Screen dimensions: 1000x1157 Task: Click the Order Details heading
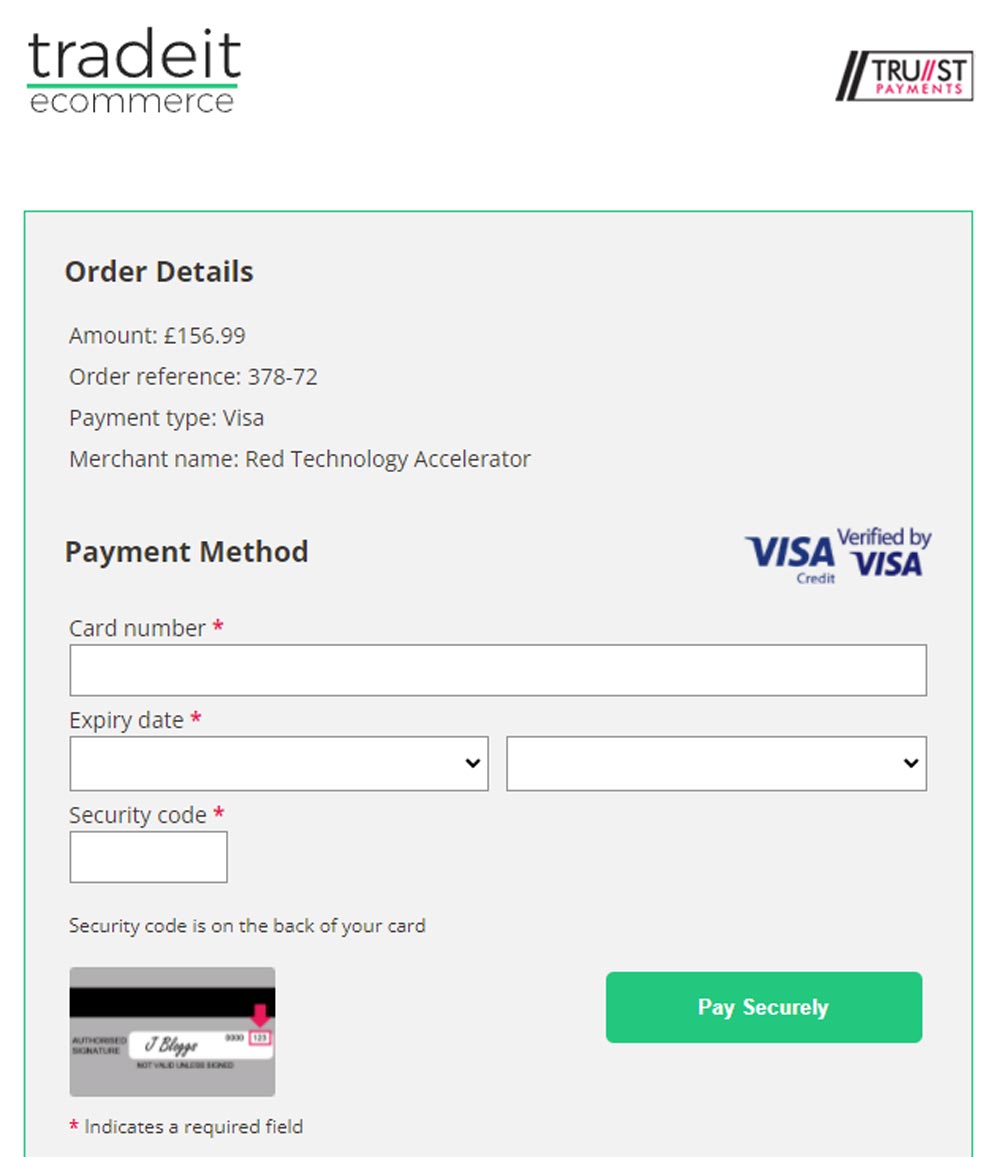tap(159, 272)
